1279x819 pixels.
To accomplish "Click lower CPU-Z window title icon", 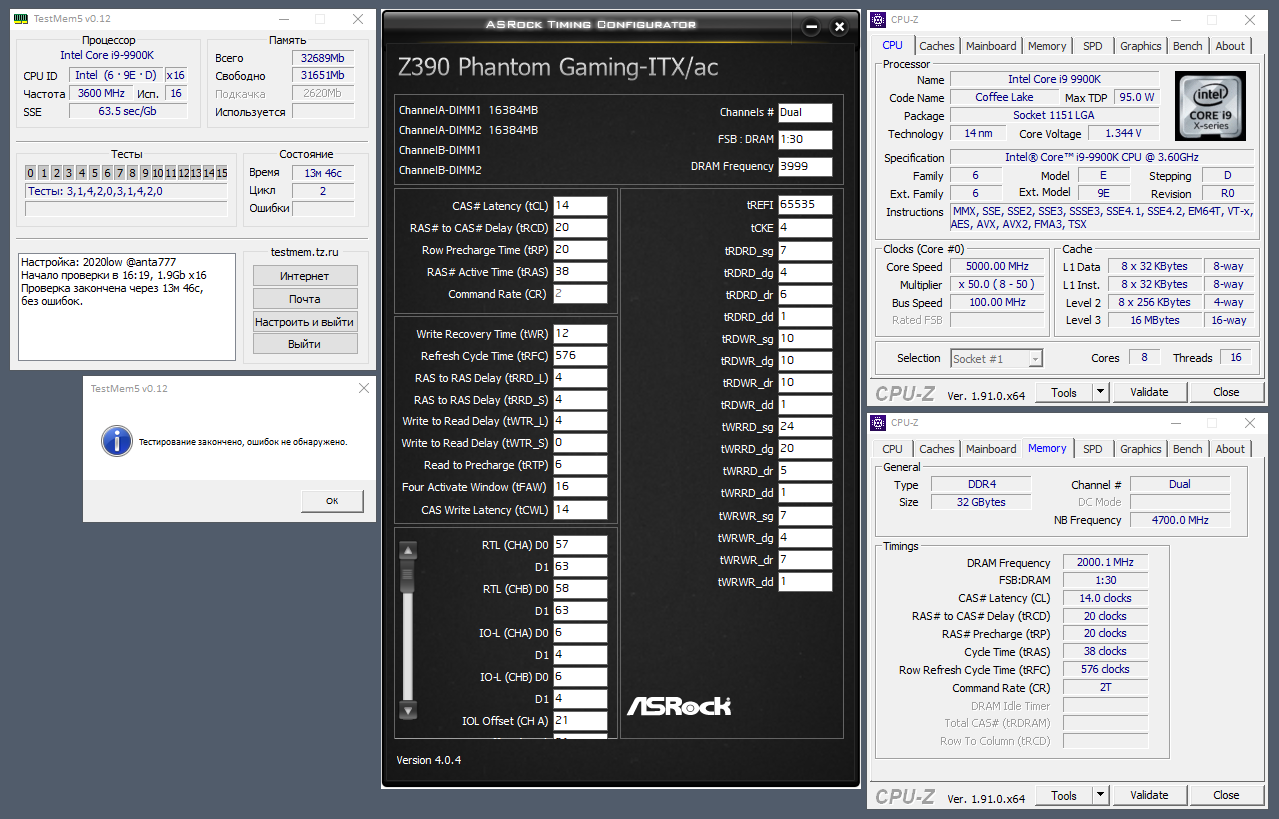I will coord(878,423).
